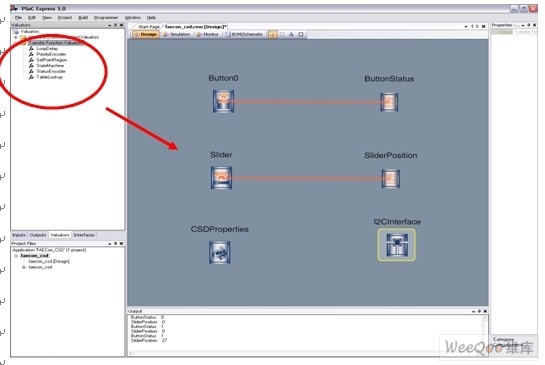The height and width of the screenshot is (365, 545).
Task: Select the ButtonStatus output icon
Action: (x=389, y=102)
